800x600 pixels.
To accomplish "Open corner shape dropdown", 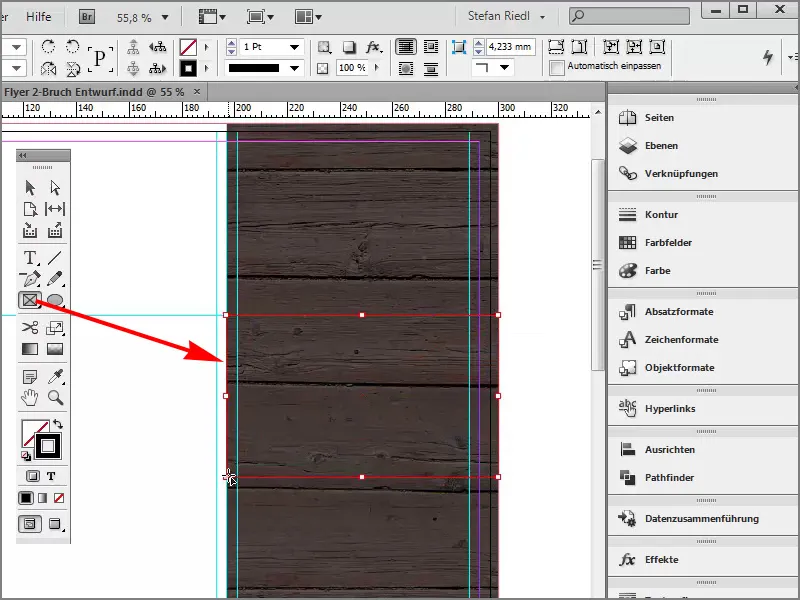I will coord(504,67).
